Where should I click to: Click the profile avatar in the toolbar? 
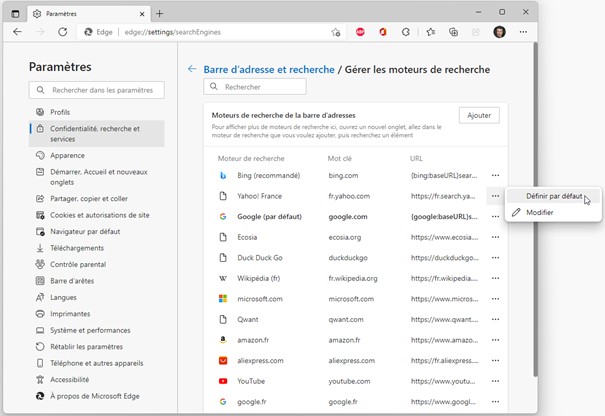pos(500,32)
